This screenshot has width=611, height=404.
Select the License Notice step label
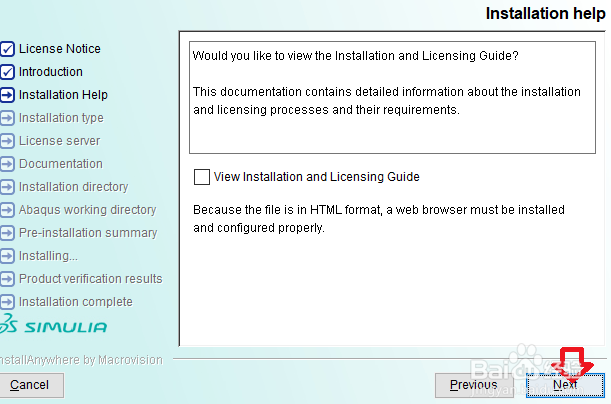point(59,49)
